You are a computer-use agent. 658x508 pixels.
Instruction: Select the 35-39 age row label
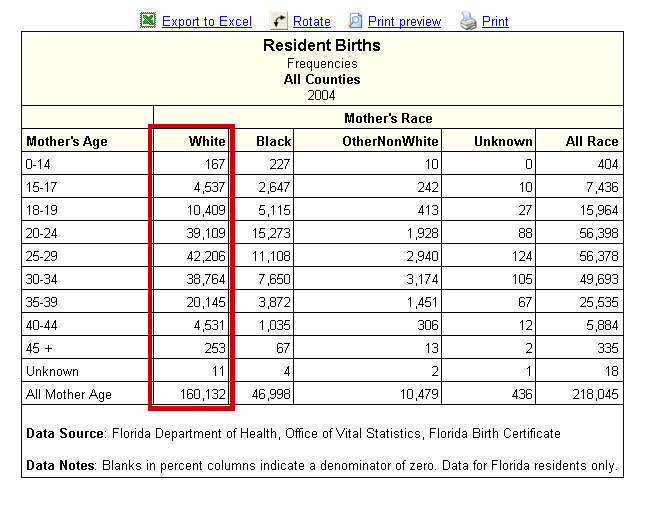(41, 302)
